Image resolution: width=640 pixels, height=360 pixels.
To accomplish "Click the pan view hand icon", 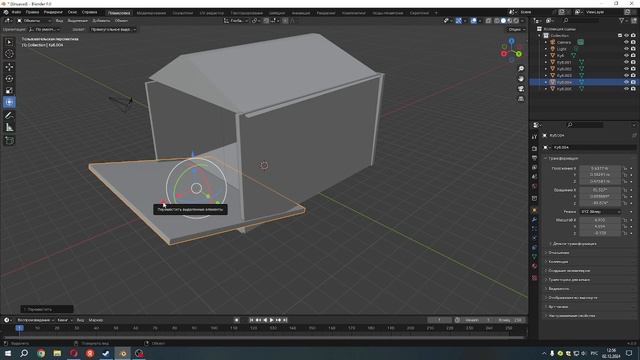I will tap(521, 79).
